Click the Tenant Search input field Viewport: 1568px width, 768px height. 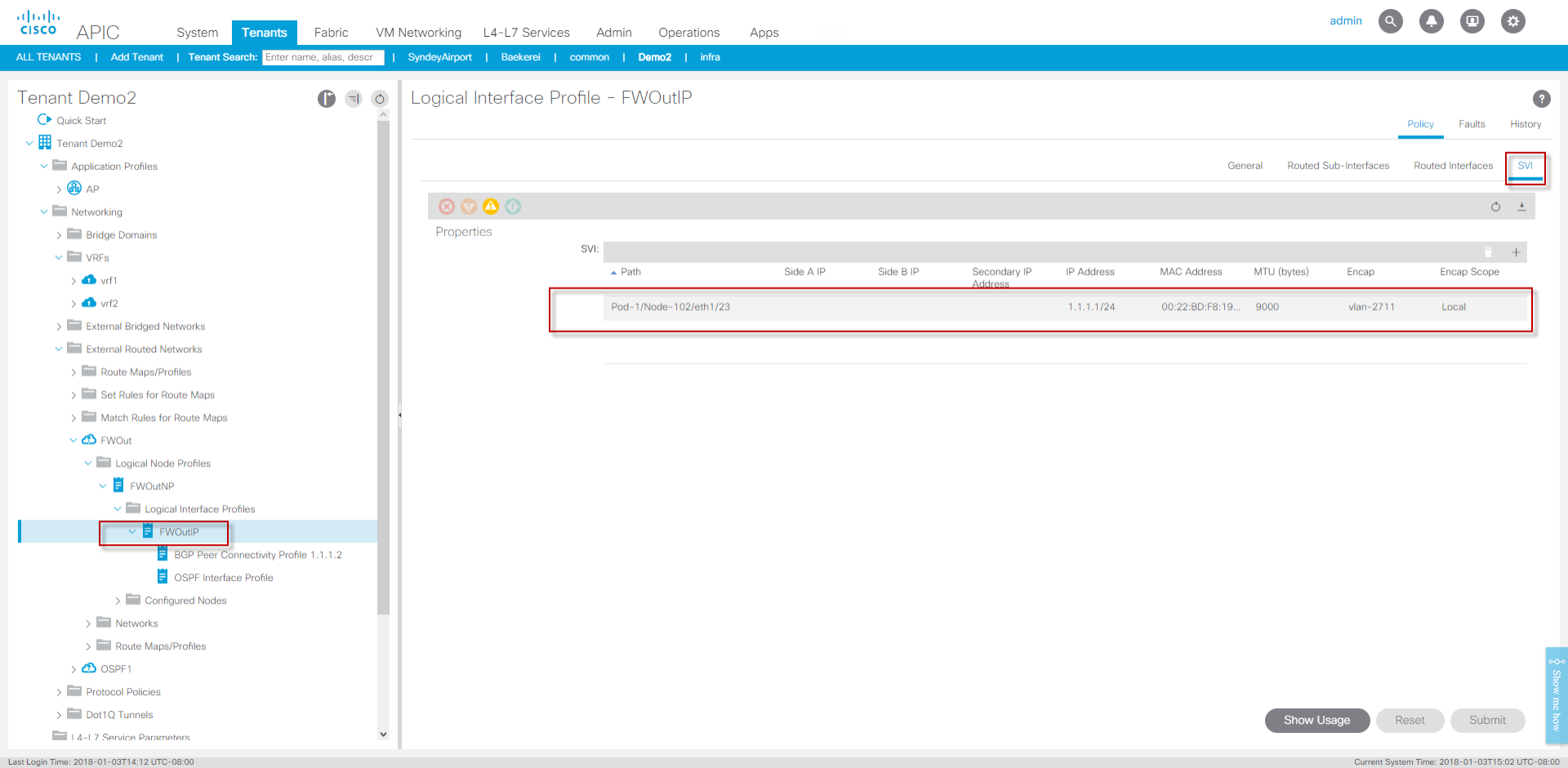[x=323, y=57]
